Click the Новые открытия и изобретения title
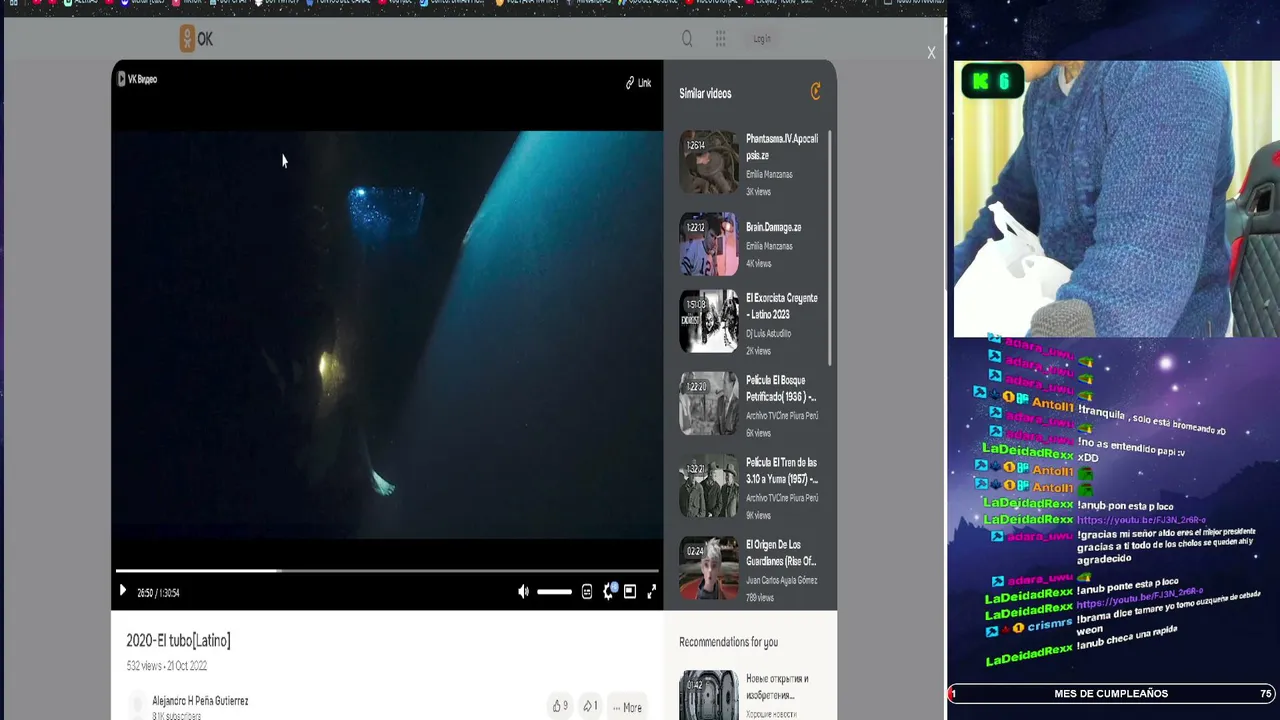The image size is (1280, 720). (x=777, y=686)
